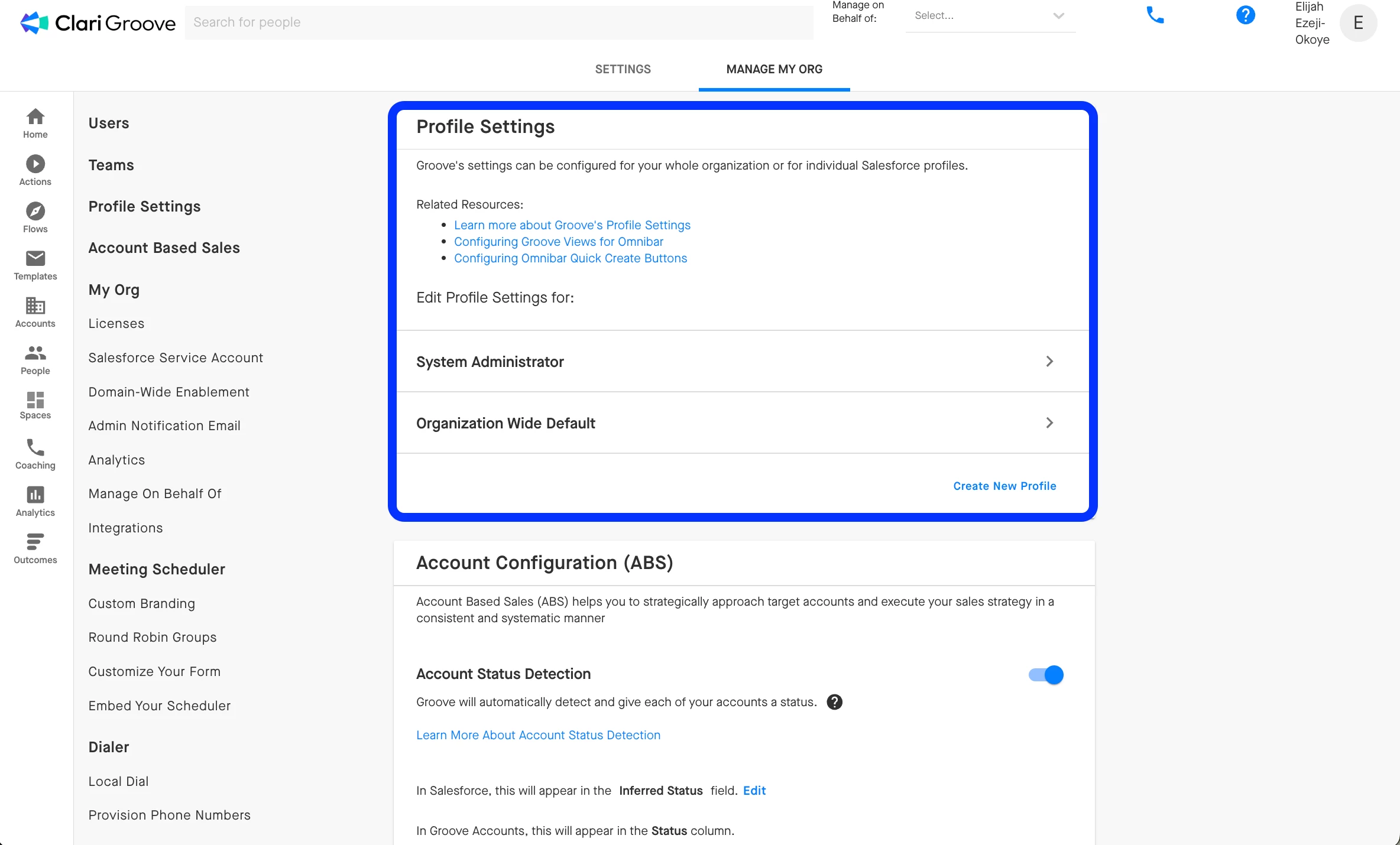
Task: Open Salesforce Service Account item
Action: (x=176, y=357)
